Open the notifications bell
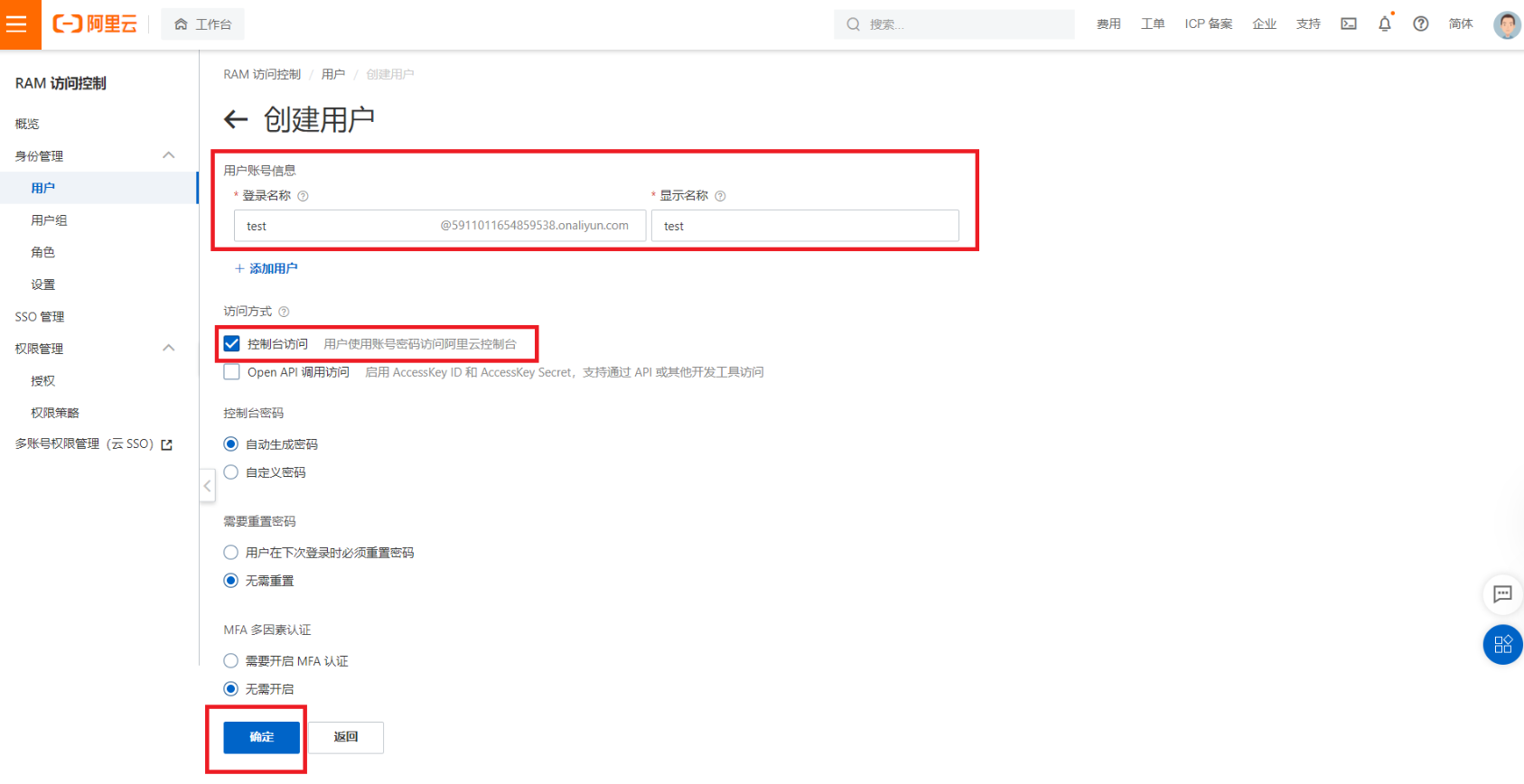The width and height of the screenshot is (1524, 784). click(x=1384, y=24)
